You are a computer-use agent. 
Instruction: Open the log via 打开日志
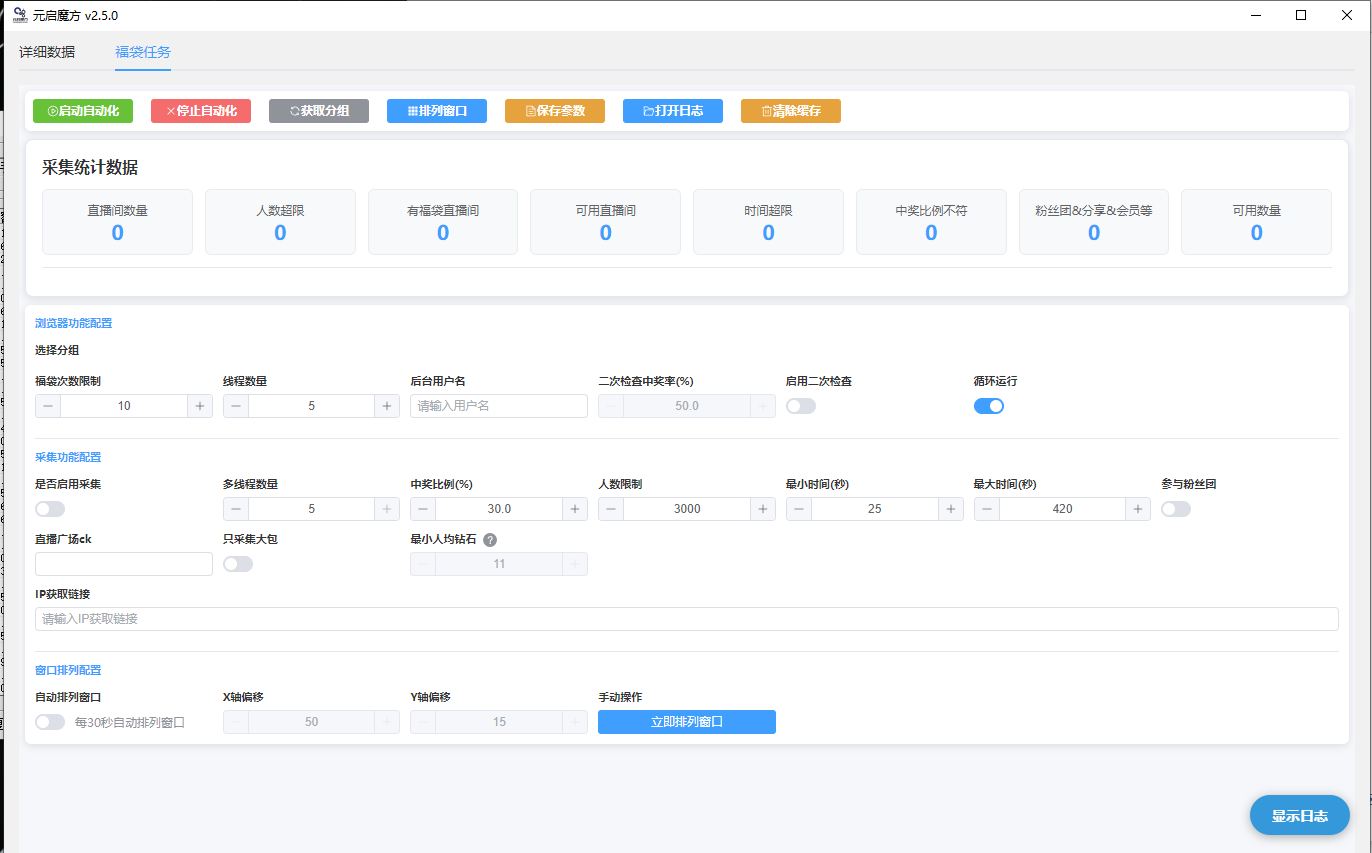(x=673, y=111)
